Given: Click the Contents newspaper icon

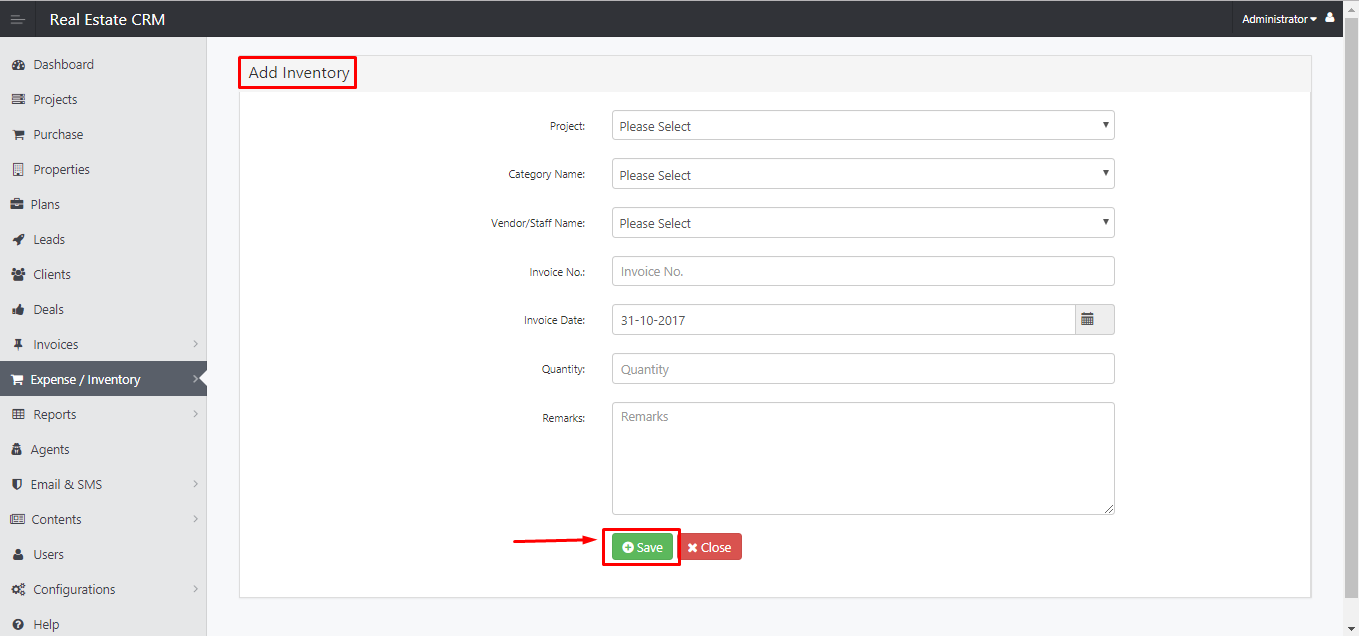Looking at the screenshot, I should [x=17, y=520].
